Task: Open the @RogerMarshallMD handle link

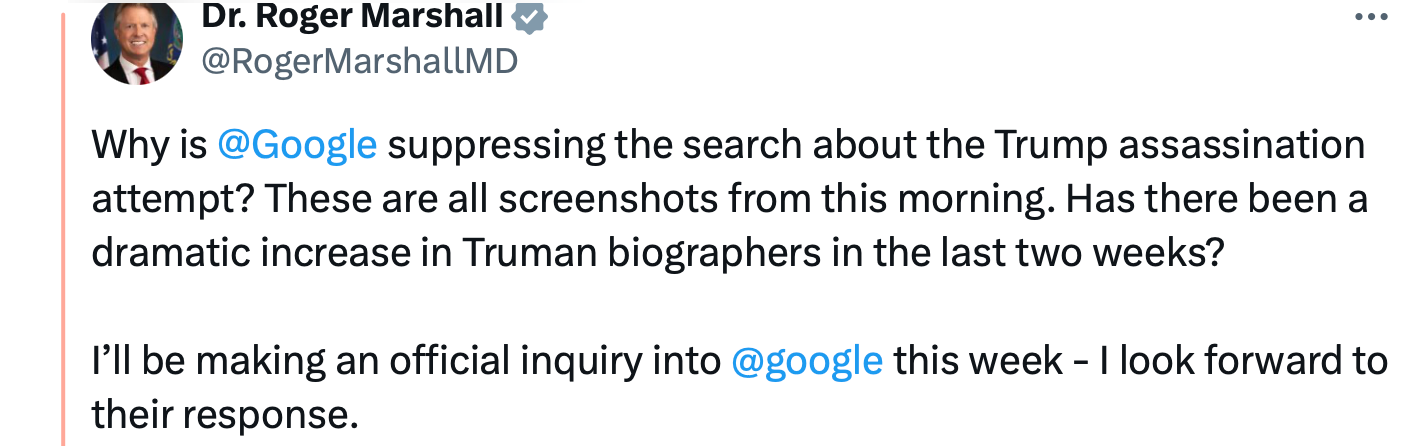Action: click(x=360, y=61)
